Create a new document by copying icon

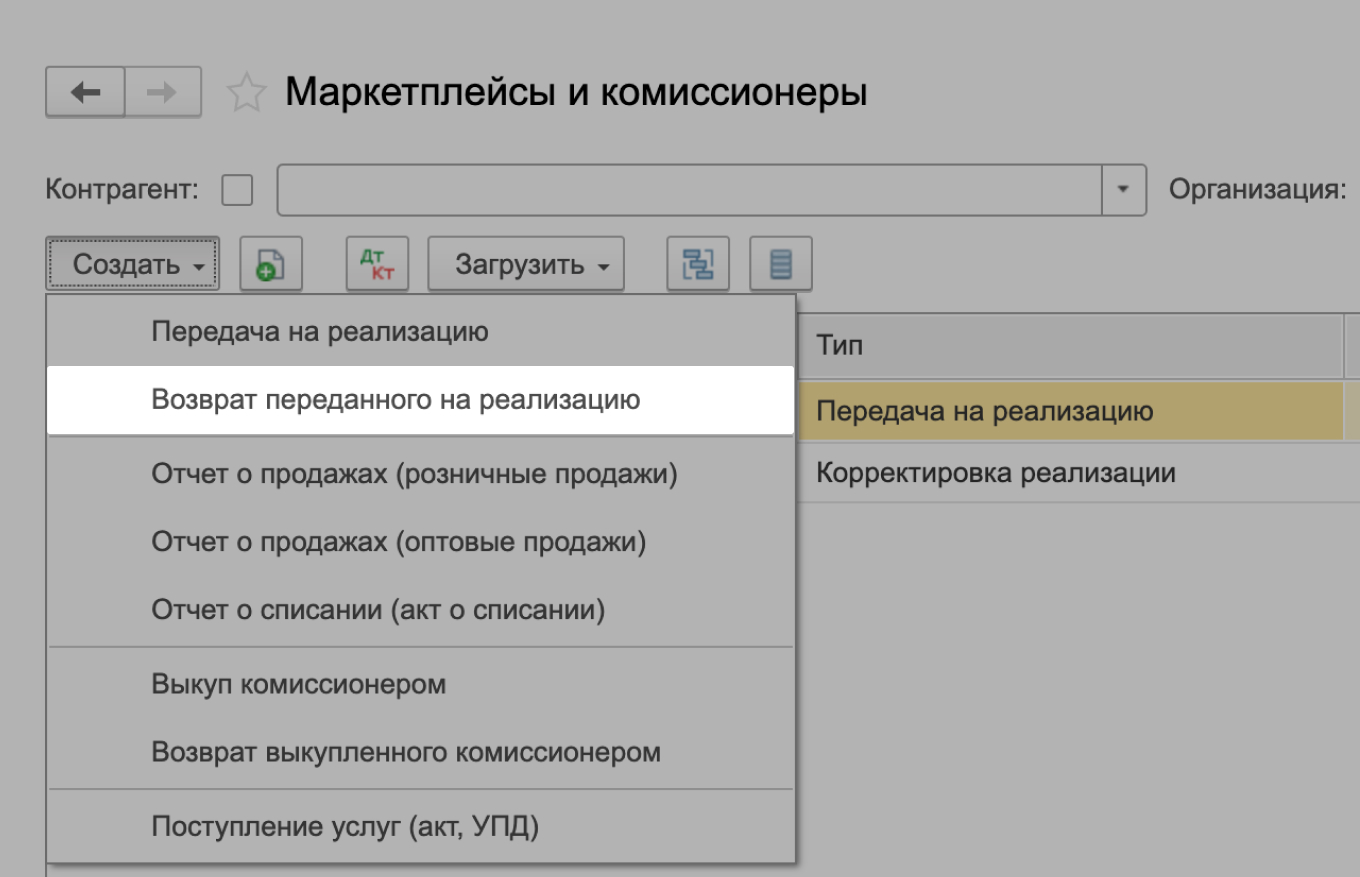(x=270, y=263)
